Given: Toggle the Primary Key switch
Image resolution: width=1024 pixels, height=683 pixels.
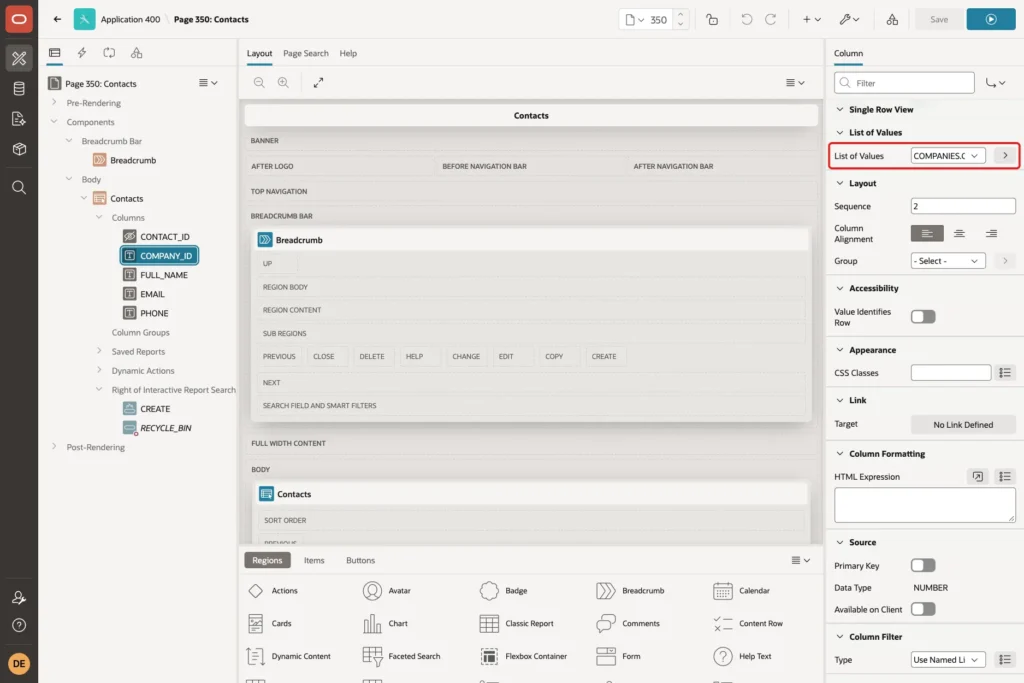Looking at the screenshot, I should [923, 565].
